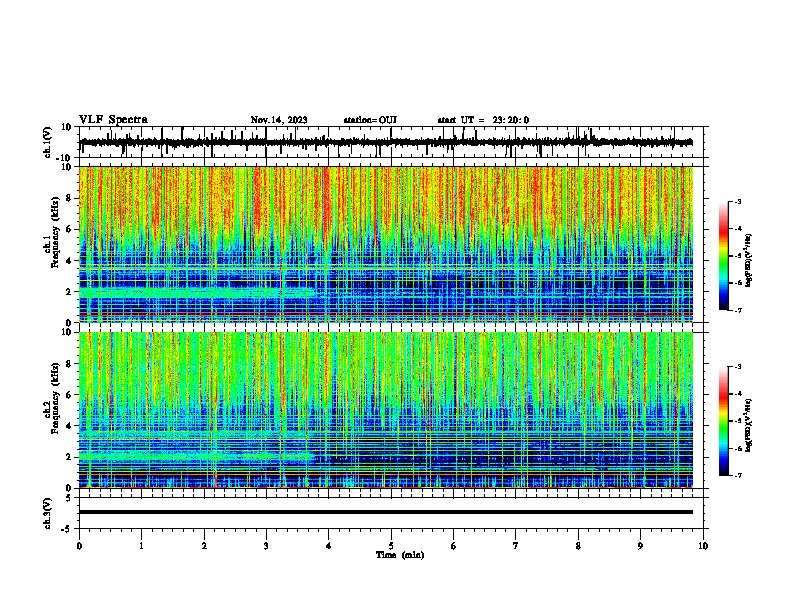792x612 pixels.
Task: Click the log(PSD) label beside ch.1 color scale
Action: 749,261
